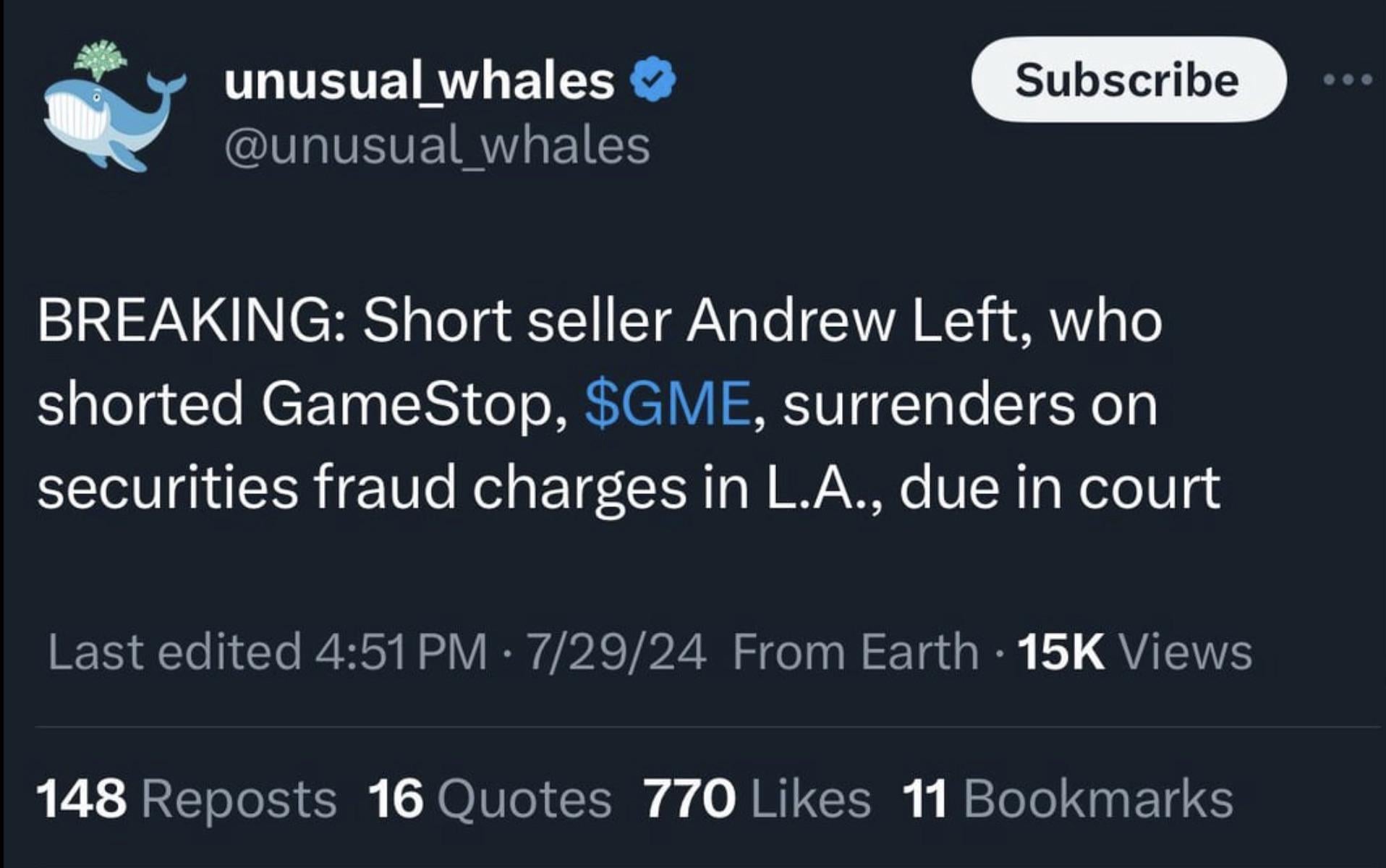View edit history via Last edited

[174, 651]
